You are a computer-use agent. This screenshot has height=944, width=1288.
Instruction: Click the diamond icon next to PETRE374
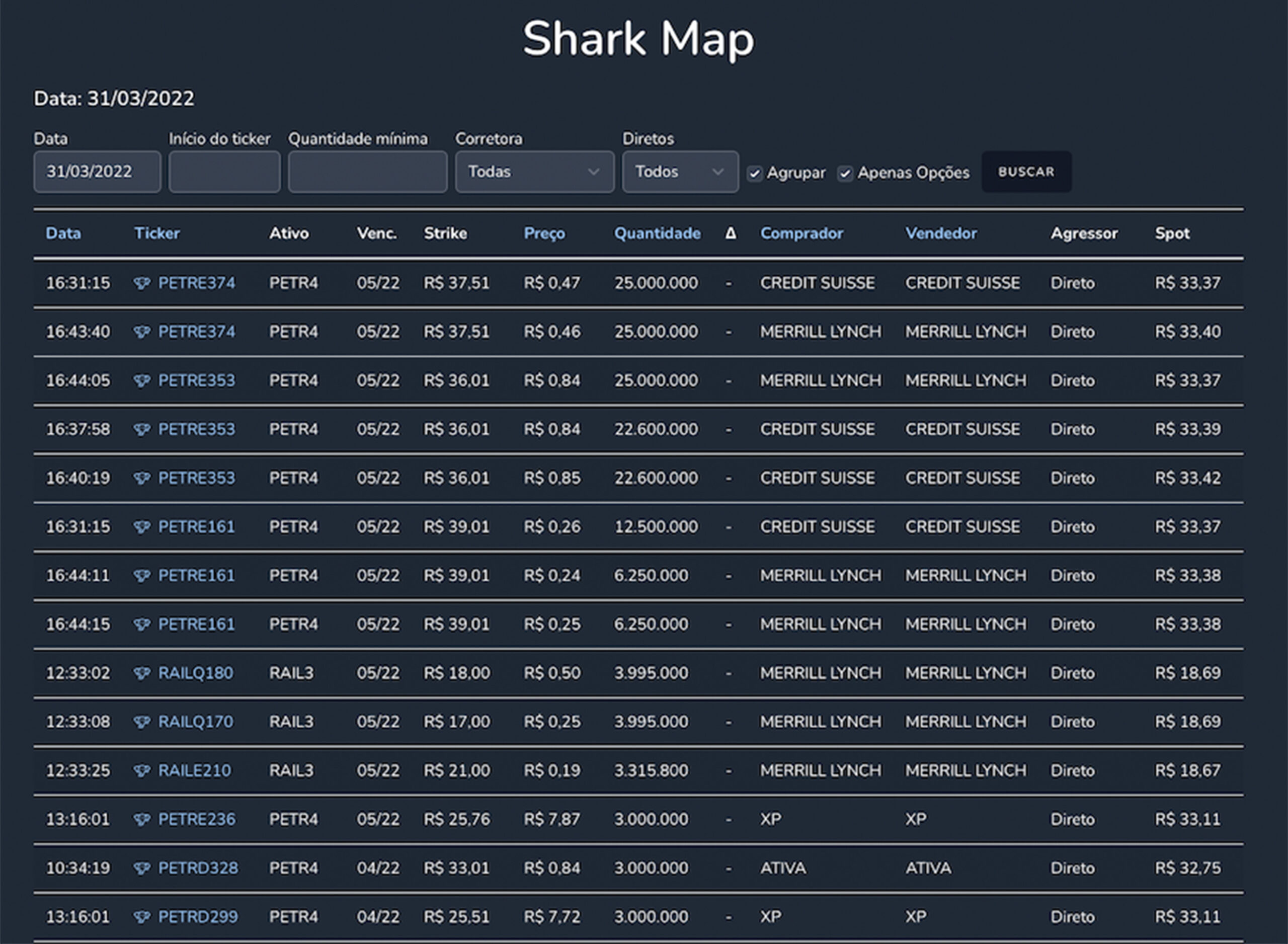pyautogui.click(x=143, y=283)
